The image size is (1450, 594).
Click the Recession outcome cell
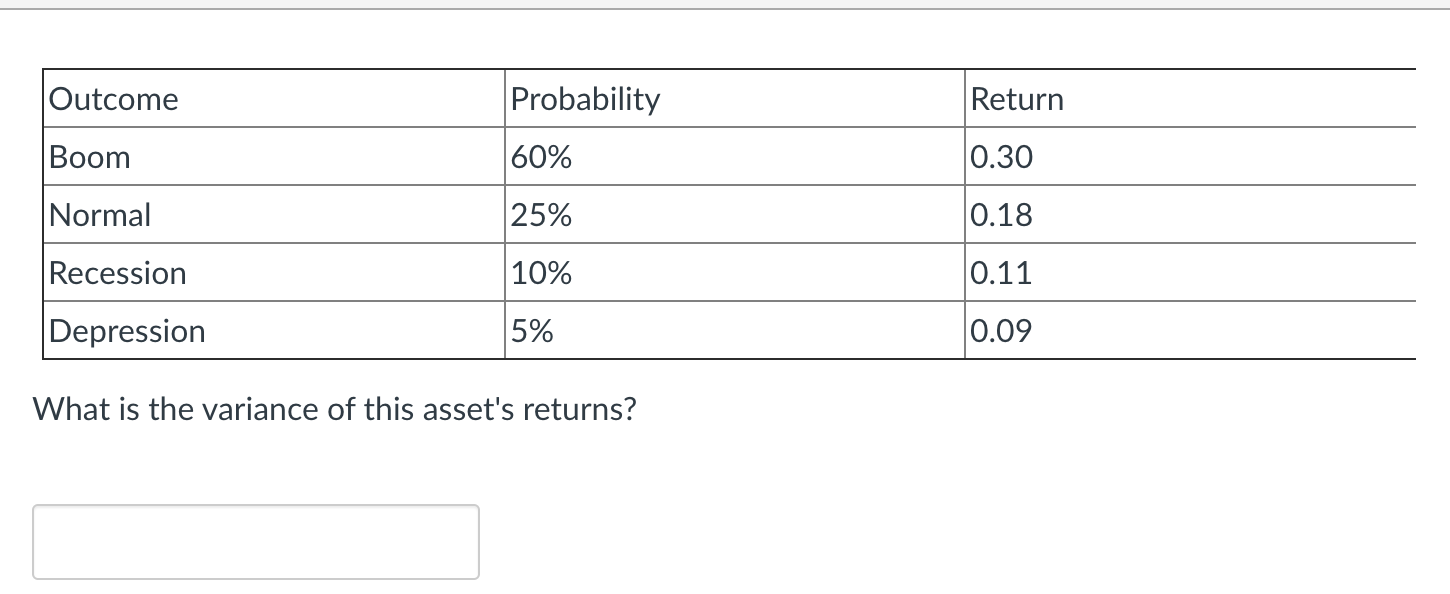[x=117, y=272]
